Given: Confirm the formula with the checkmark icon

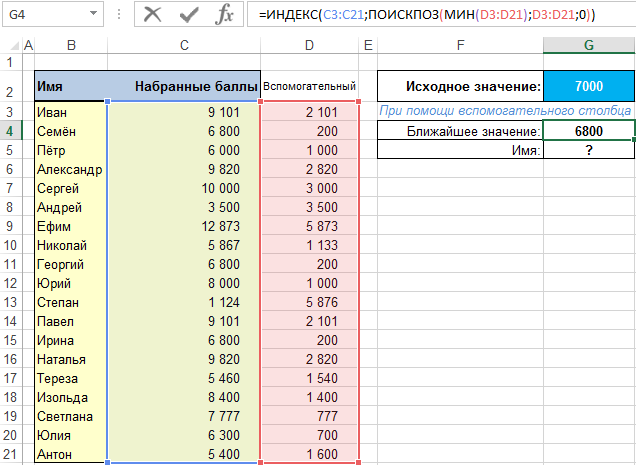Looking at the screenshot, I should 189,15.
